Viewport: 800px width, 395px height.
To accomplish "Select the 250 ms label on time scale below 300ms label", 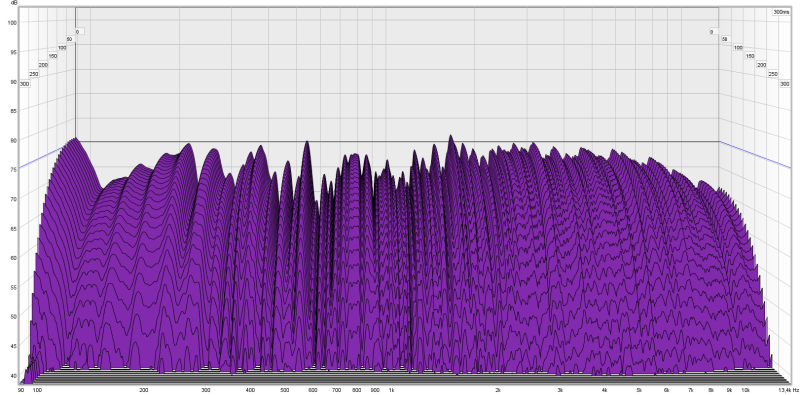I will click(773, 74).
